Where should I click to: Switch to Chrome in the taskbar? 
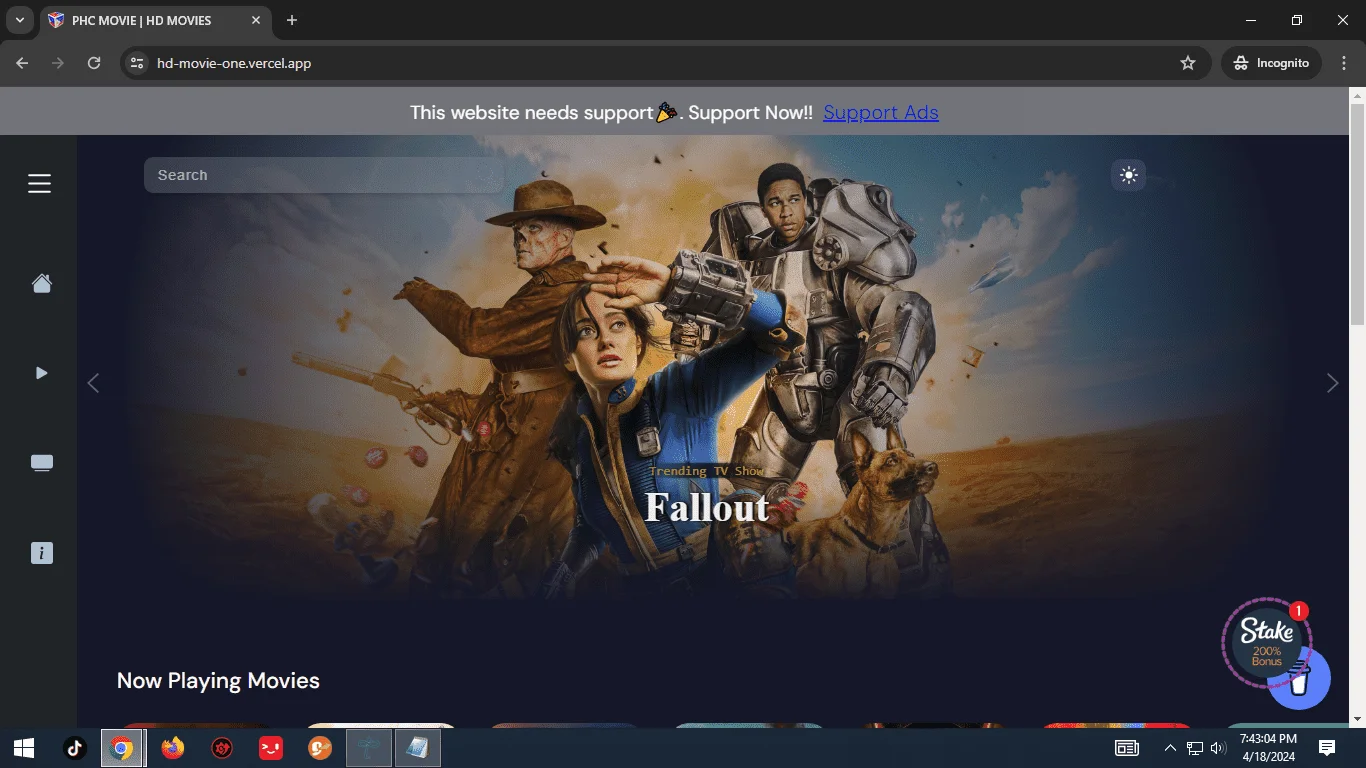click(122, 748)
